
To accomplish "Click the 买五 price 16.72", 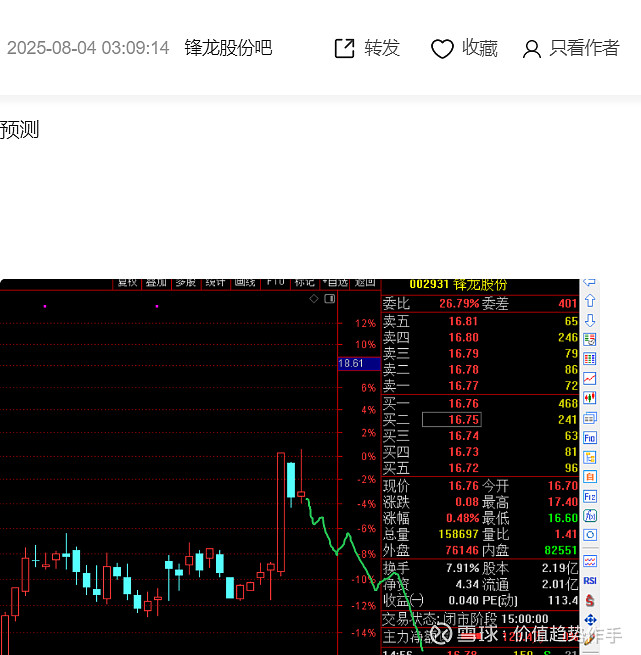I will click(463, 468).
